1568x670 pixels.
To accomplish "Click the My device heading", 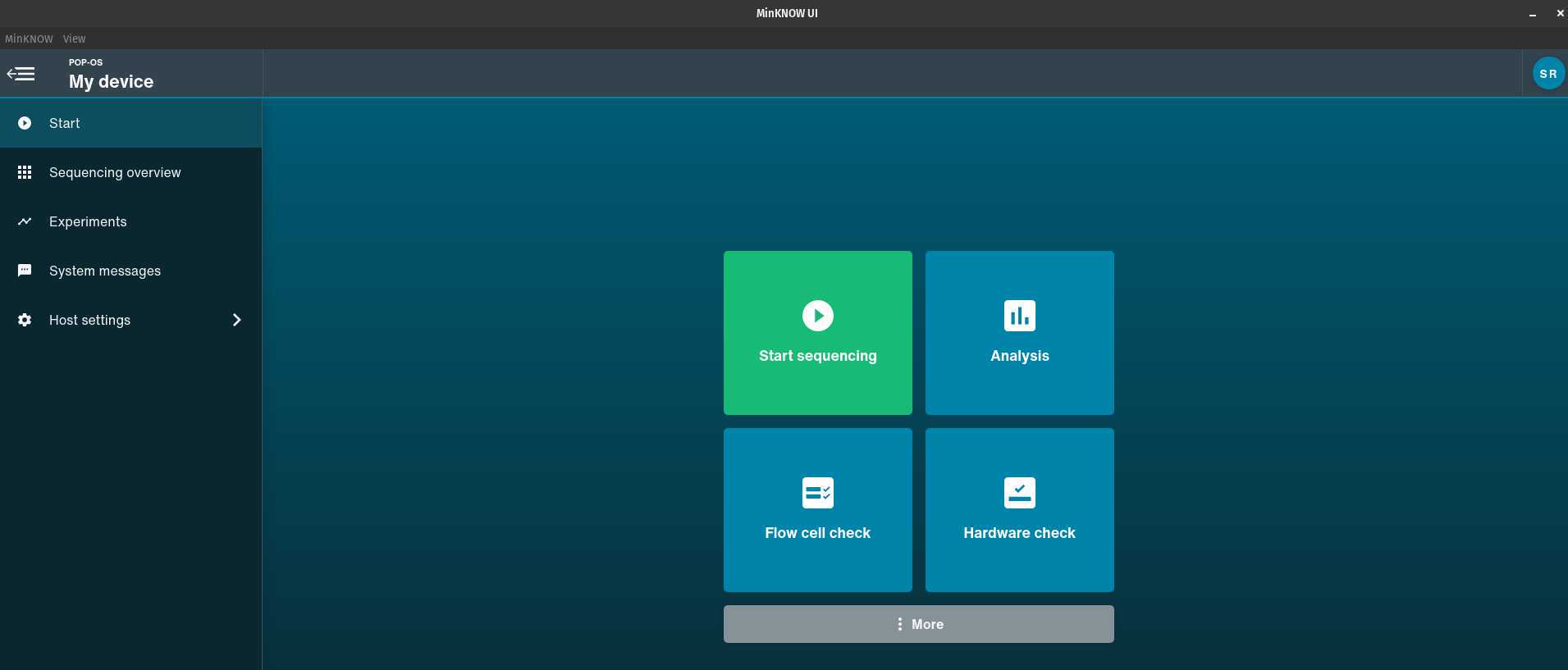I will [x=112, y=81].
